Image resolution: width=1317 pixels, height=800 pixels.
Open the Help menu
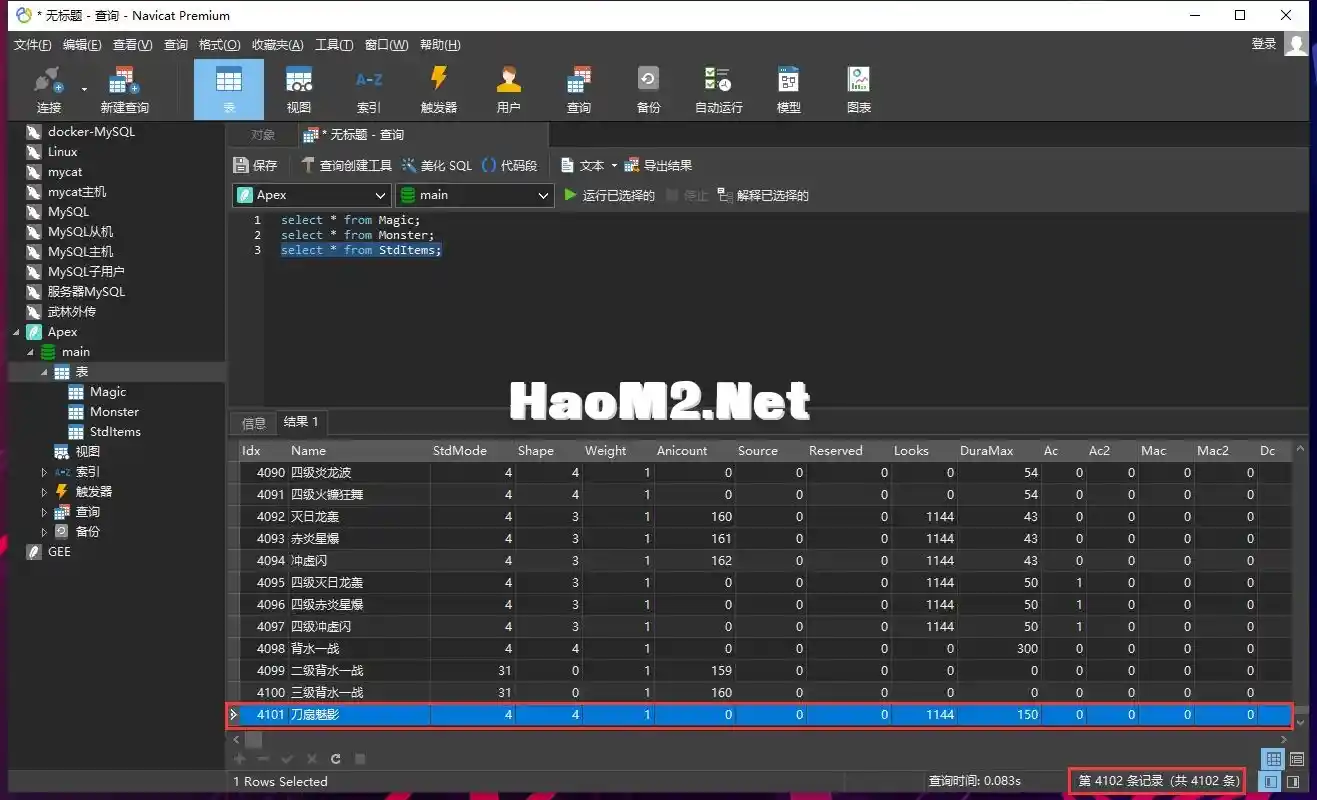click(439, 45)
